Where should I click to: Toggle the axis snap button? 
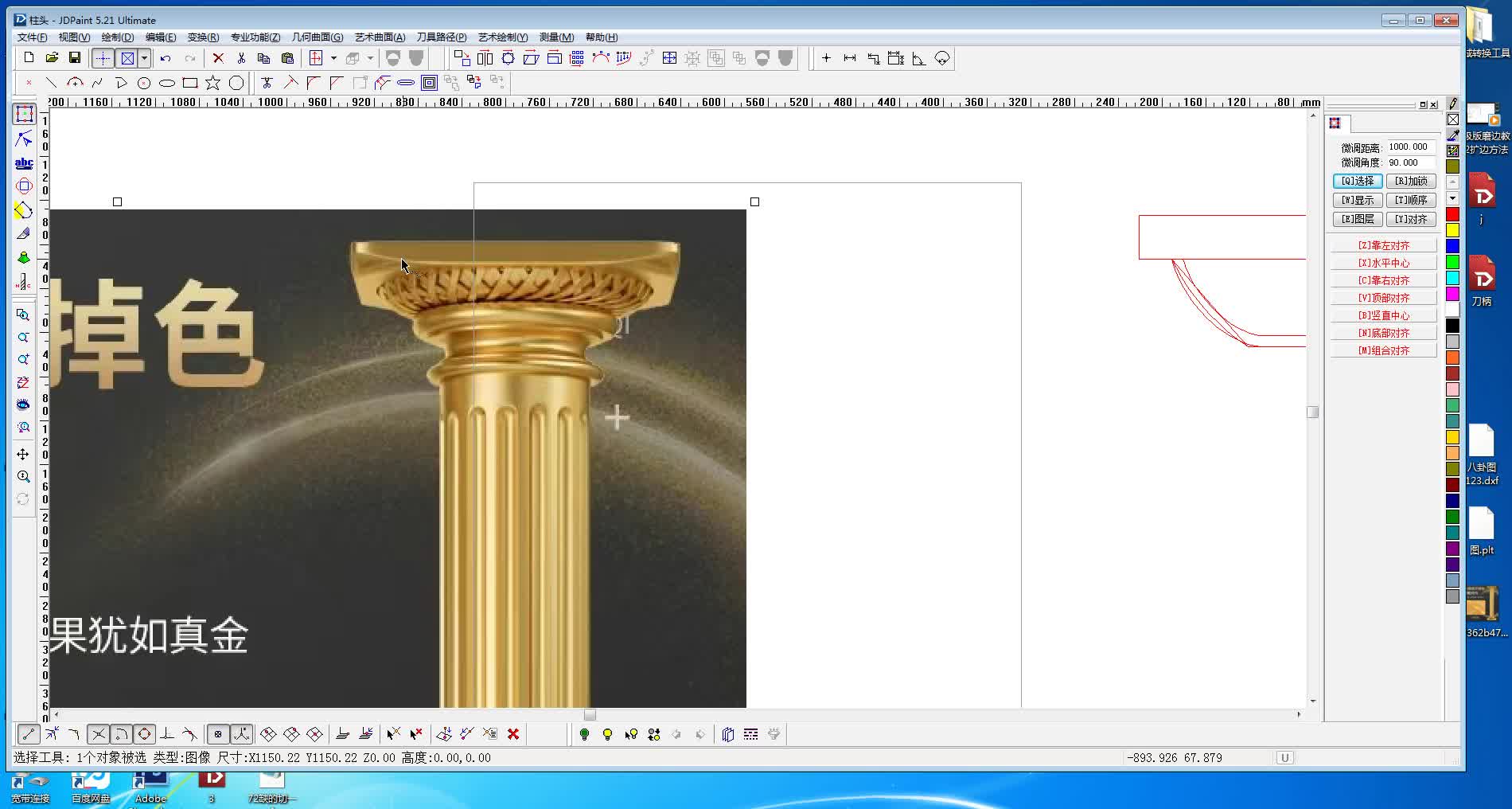[242, 734]
